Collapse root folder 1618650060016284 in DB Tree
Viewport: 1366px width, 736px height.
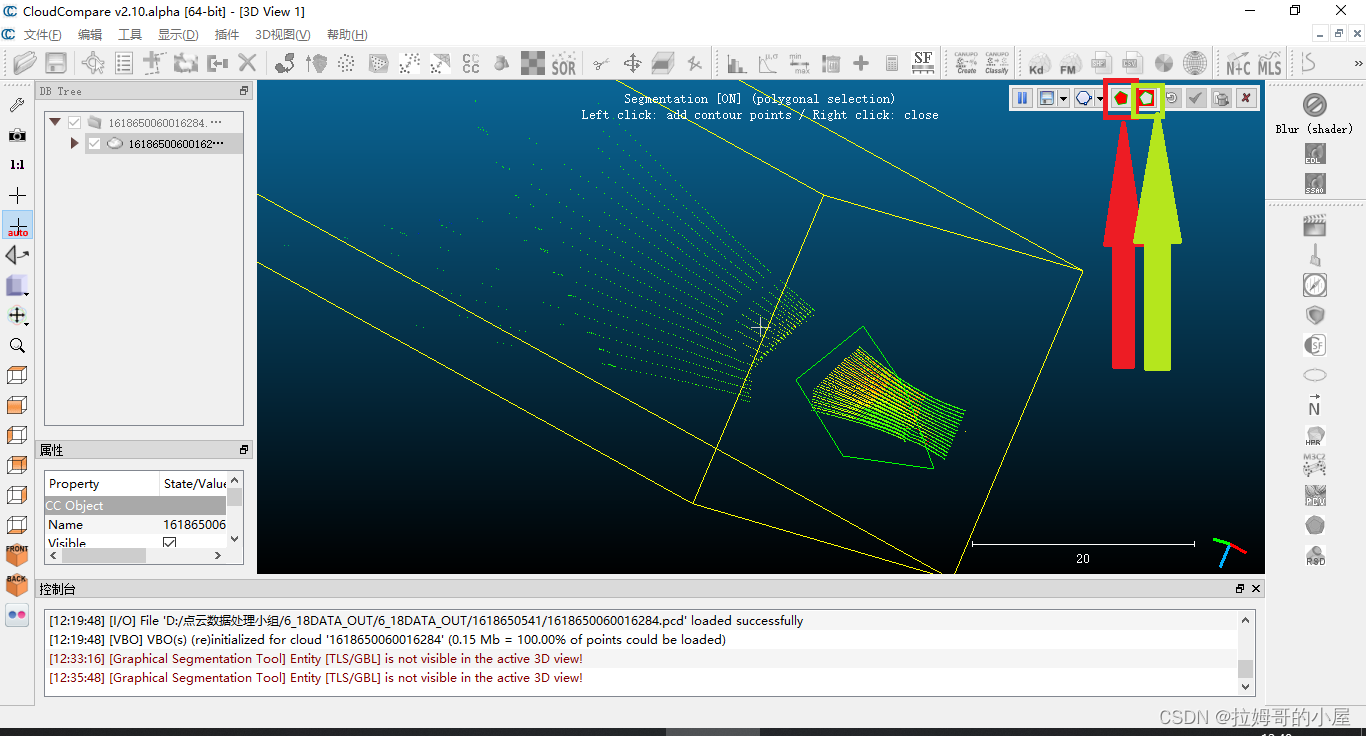(55, 123)
